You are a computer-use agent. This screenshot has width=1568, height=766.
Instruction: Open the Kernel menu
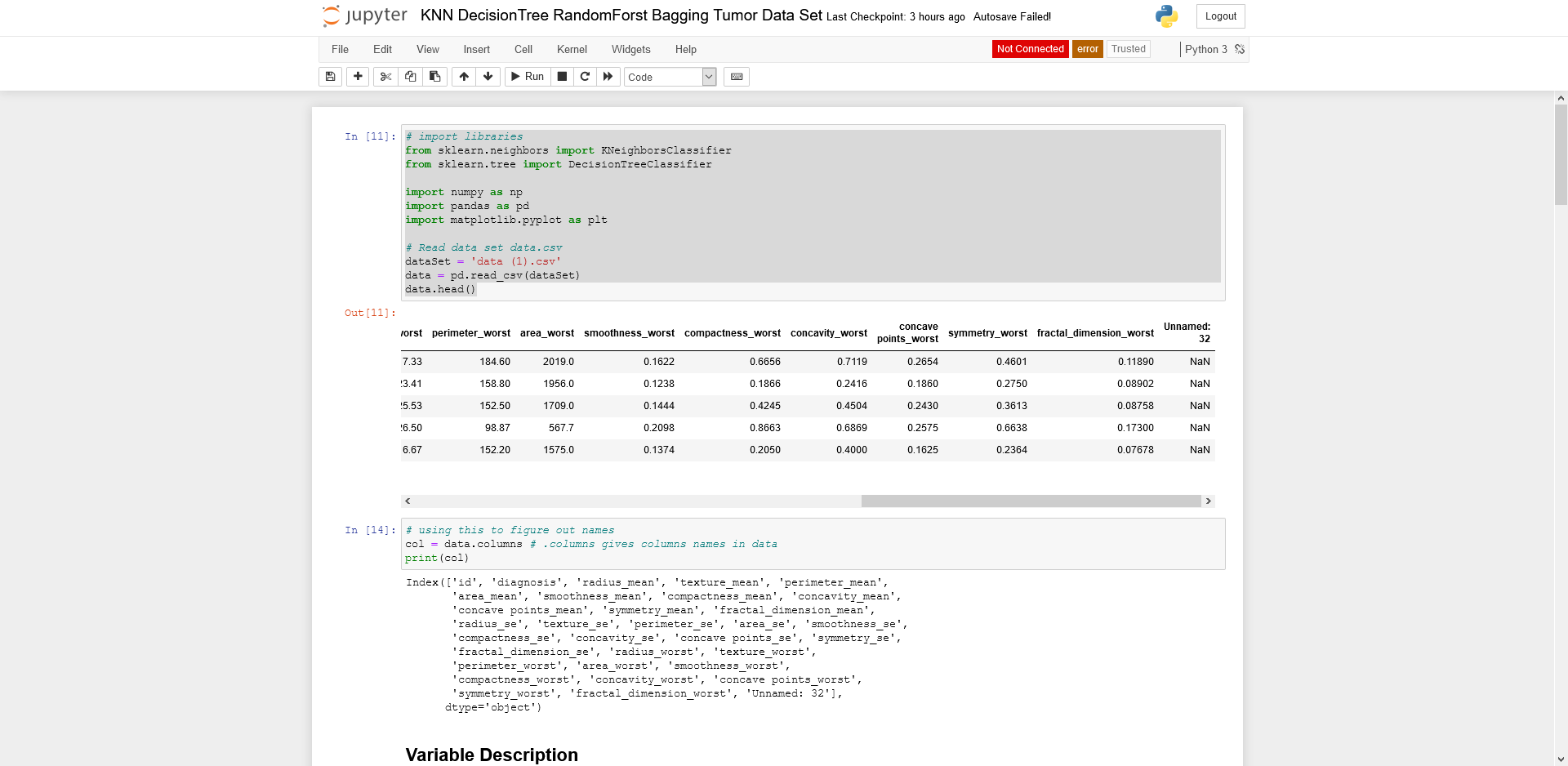[572, 49]
